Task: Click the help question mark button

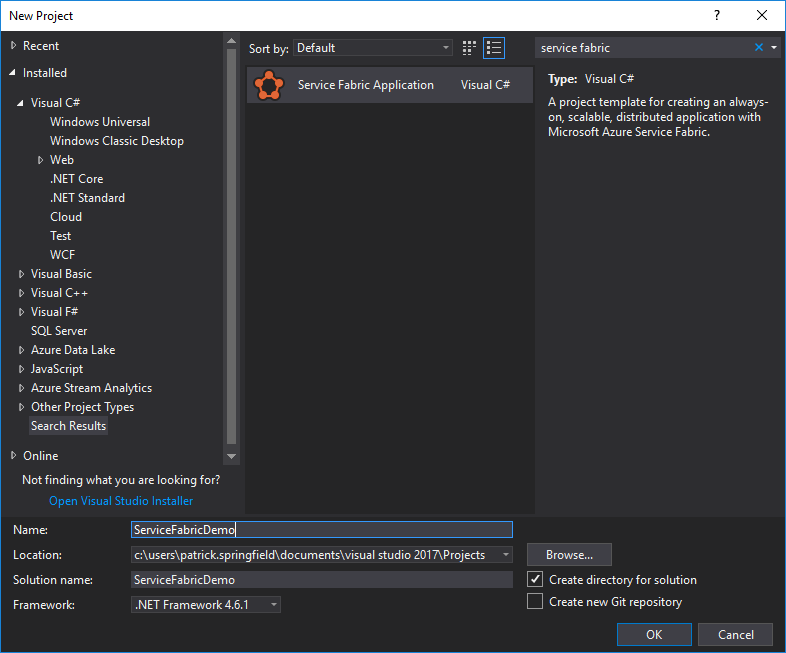Action: pyautogui.click(x=717, y=15)
